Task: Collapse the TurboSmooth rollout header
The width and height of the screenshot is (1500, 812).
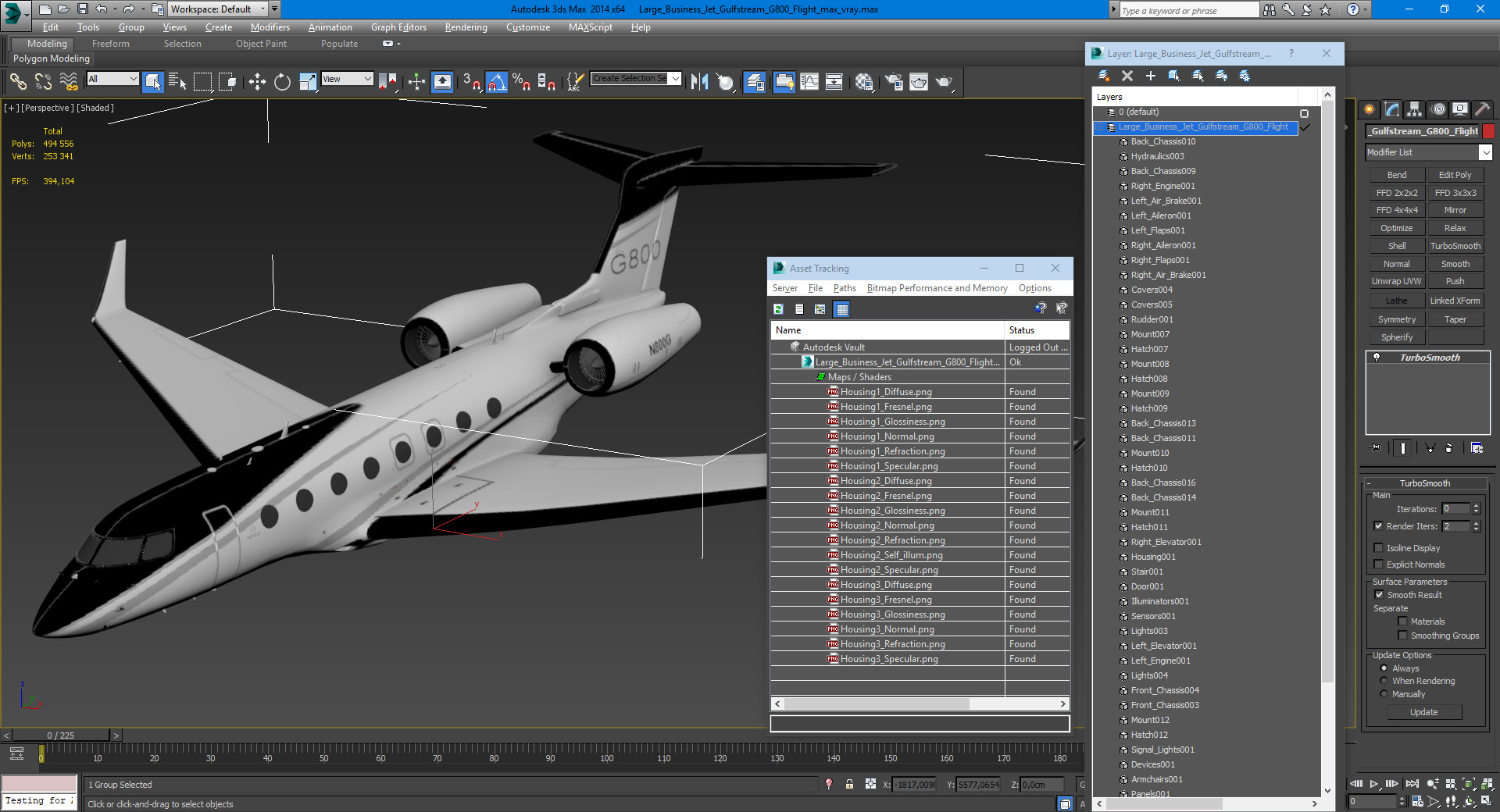Action: pyautogui.click(x=1424, y=483)
